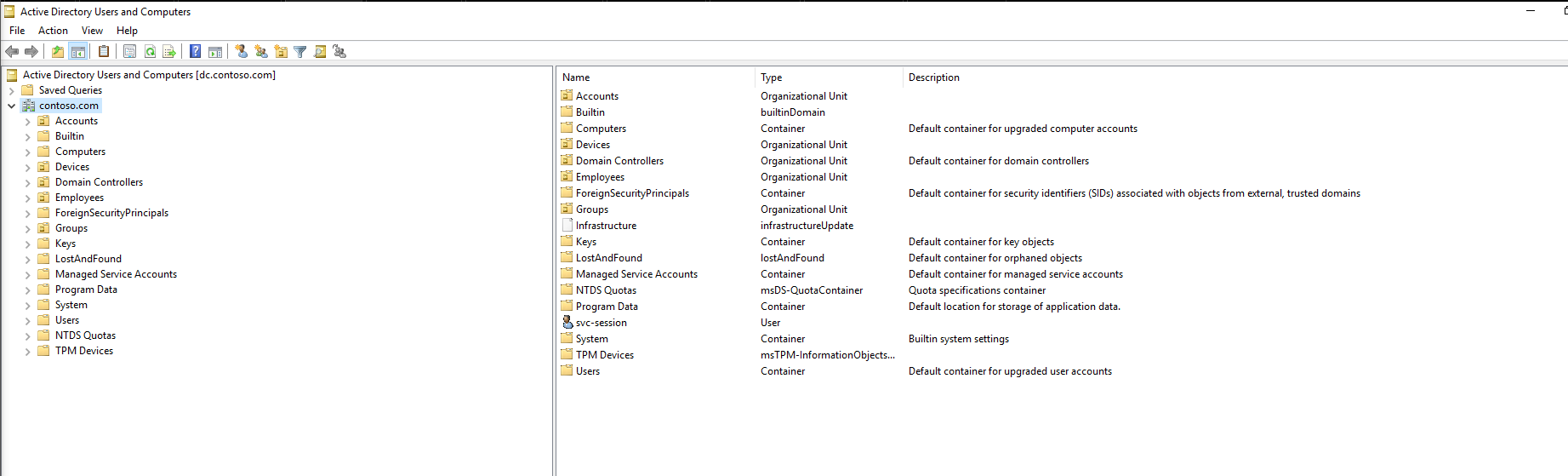Collapse the contoso.com tree node
Image resolution: width=1568 pixels, height=476 pixels.
click(x=12, y=106)
